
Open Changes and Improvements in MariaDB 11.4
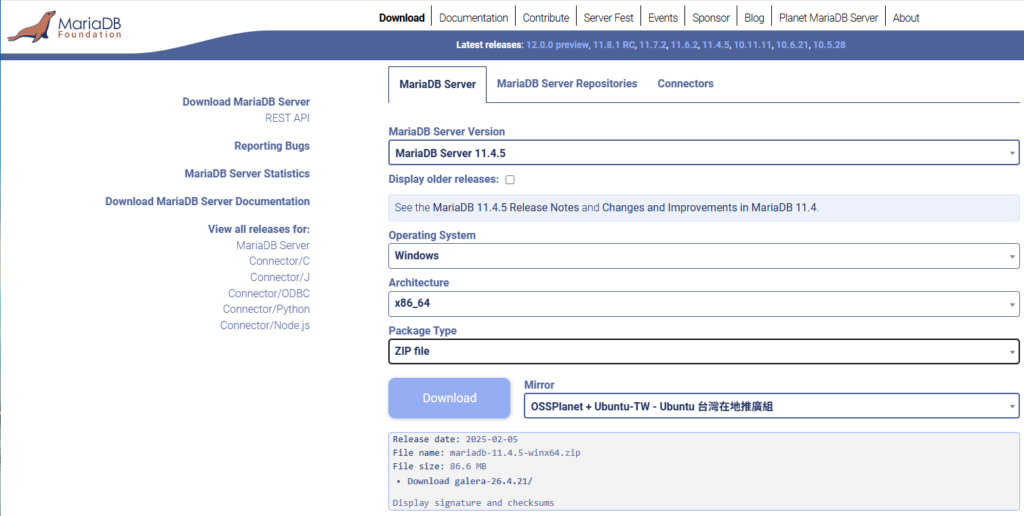click(710, 208)
